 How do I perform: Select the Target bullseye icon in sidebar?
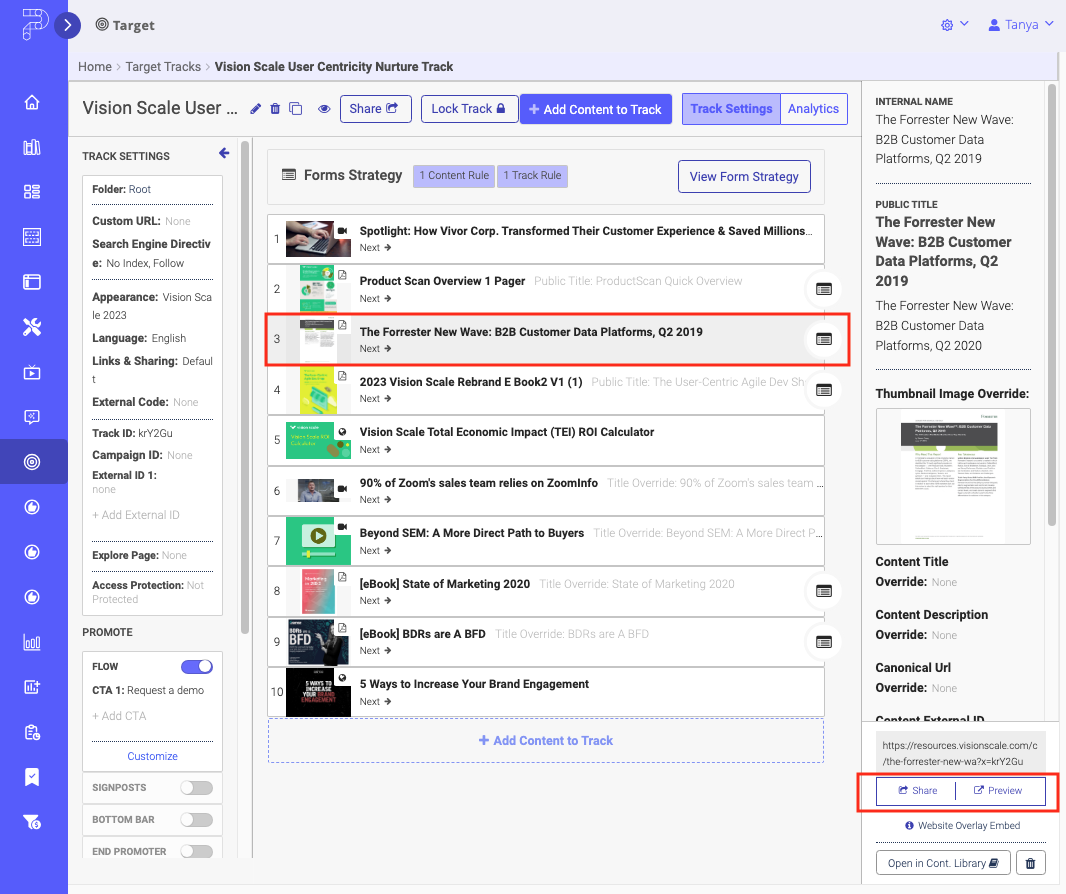32,462
